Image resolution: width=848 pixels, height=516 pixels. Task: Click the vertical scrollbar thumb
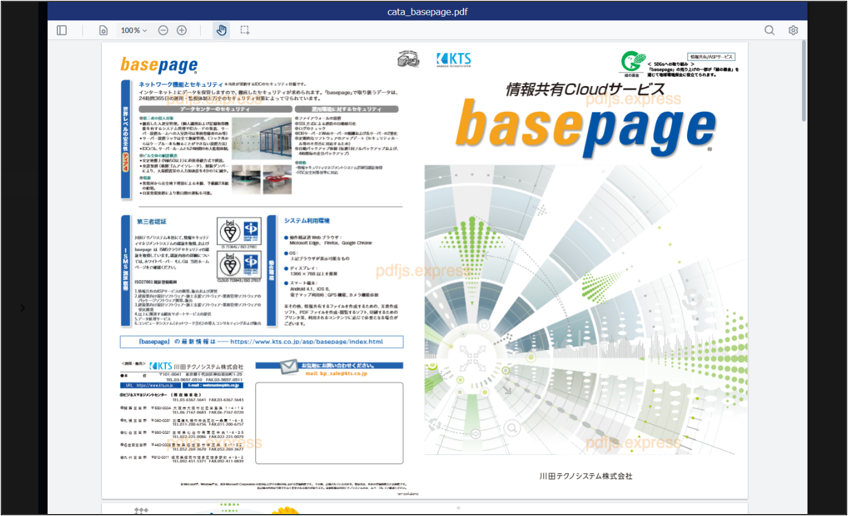pos(804,81)
